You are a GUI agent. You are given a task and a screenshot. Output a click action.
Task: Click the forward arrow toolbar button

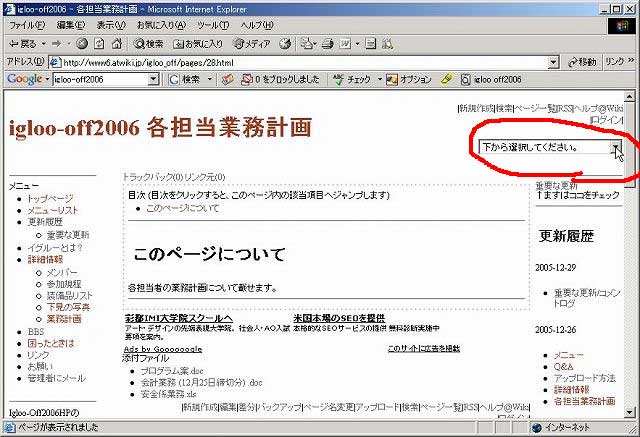[x=57, y=44]
